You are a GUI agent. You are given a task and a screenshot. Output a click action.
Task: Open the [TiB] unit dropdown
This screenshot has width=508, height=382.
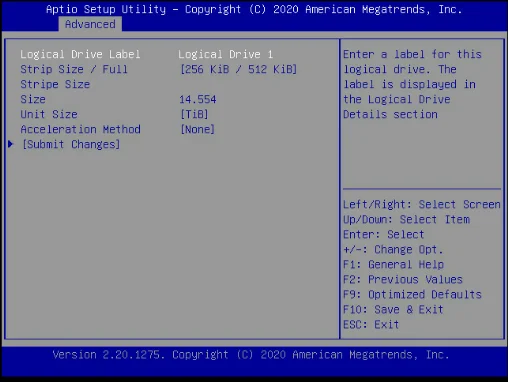[194, 114]
